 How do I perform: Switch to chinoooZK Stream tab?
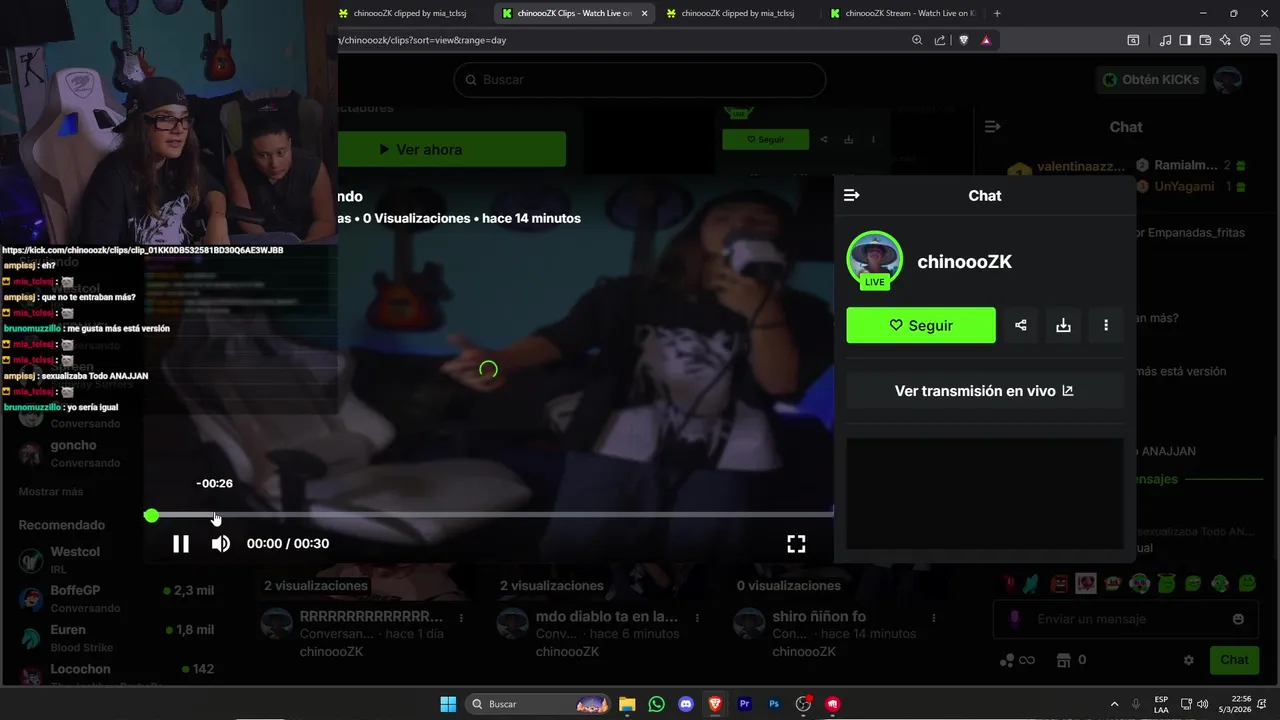point(902,13)
